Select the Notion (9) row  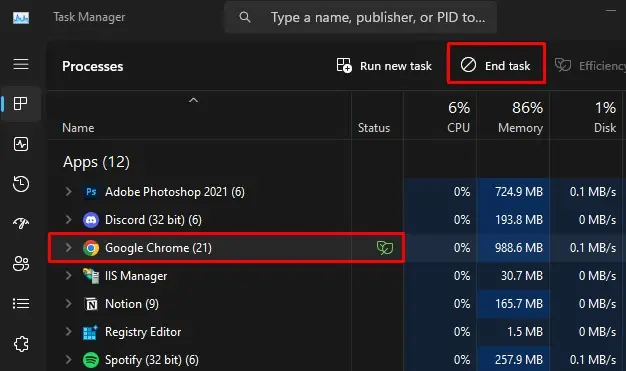click(x=336, y=304)
